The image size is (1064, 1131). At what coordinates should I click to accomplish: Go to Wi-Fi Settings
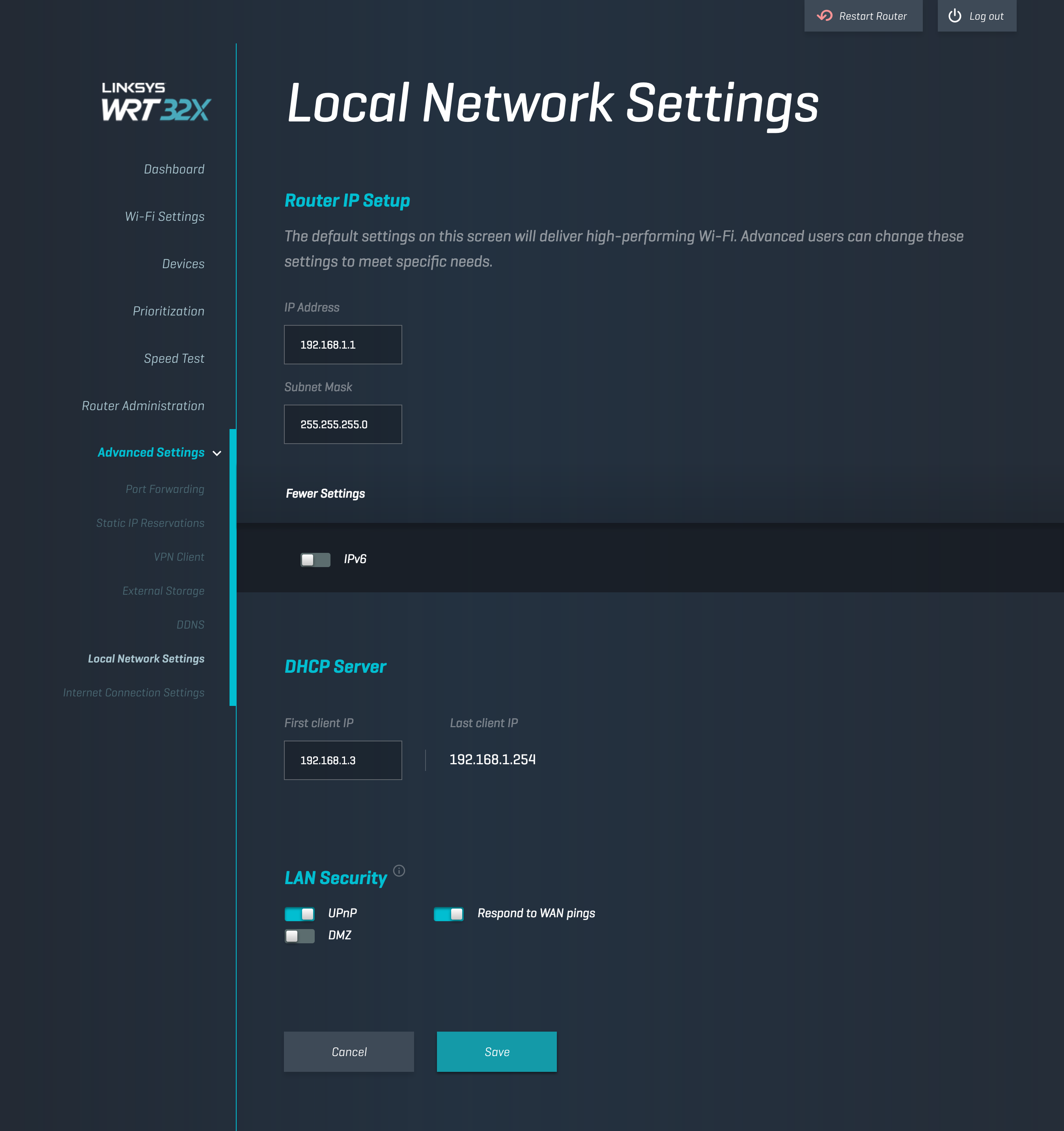[164, 217]
